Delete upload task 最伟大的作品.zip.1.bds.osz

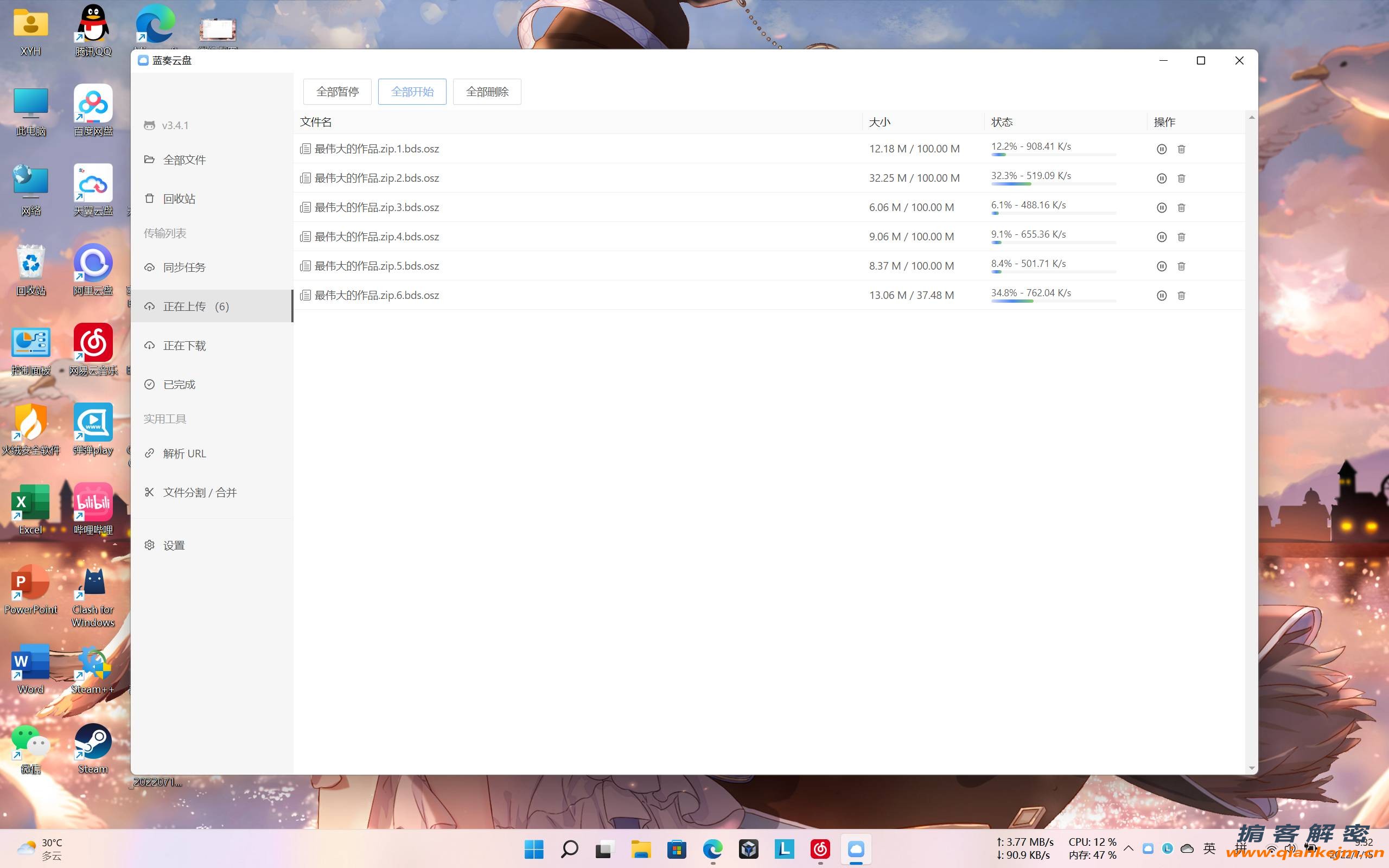tap(1181, 149)
